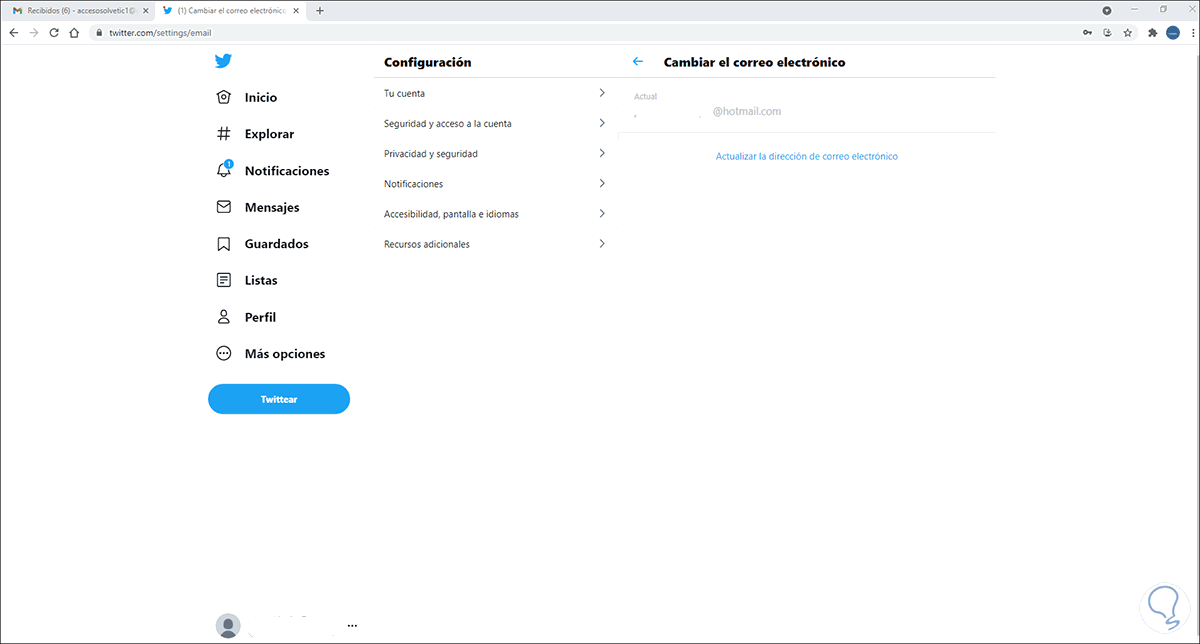The height and width of the screenshot is (644, 1200).
Task: Click the Twittear button
Action: [x=279, y=399]
